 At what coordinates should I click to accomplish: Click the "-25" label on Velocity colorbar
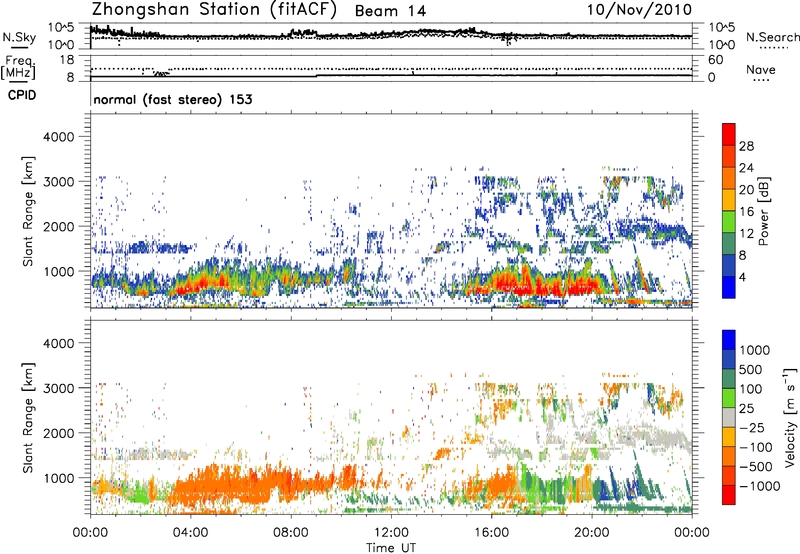[x=752, y=428]
